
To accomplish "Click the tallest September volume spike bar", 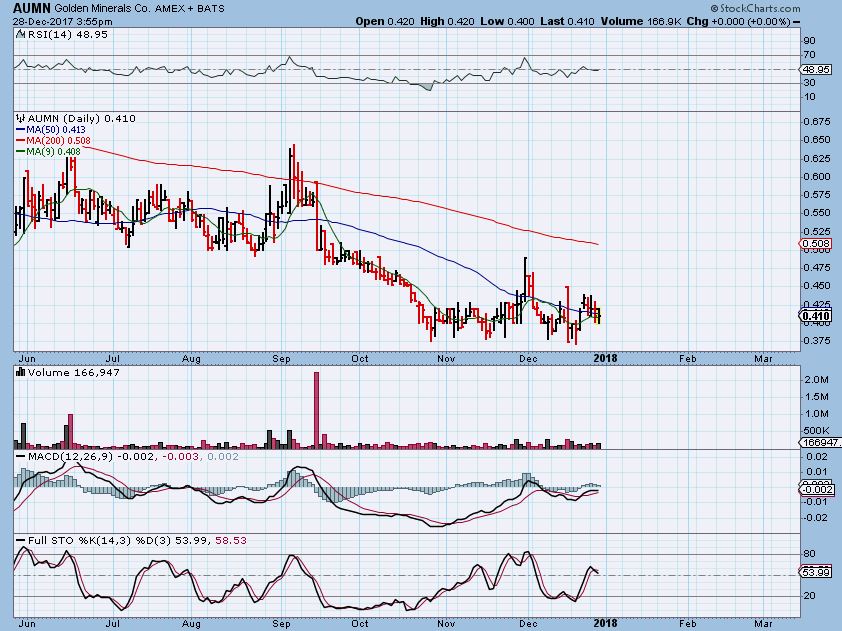I will click(x=316, y=409).
